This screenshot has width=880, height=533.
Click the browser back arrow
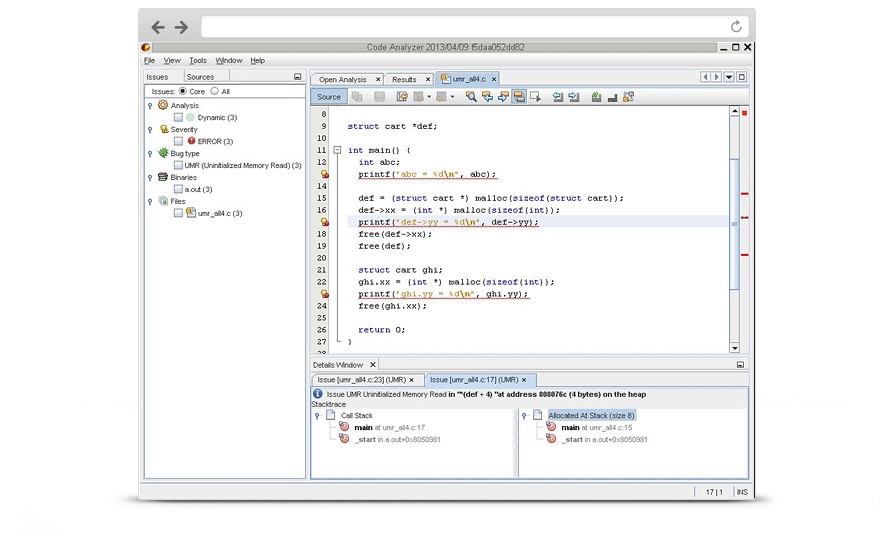click(158, 27)
